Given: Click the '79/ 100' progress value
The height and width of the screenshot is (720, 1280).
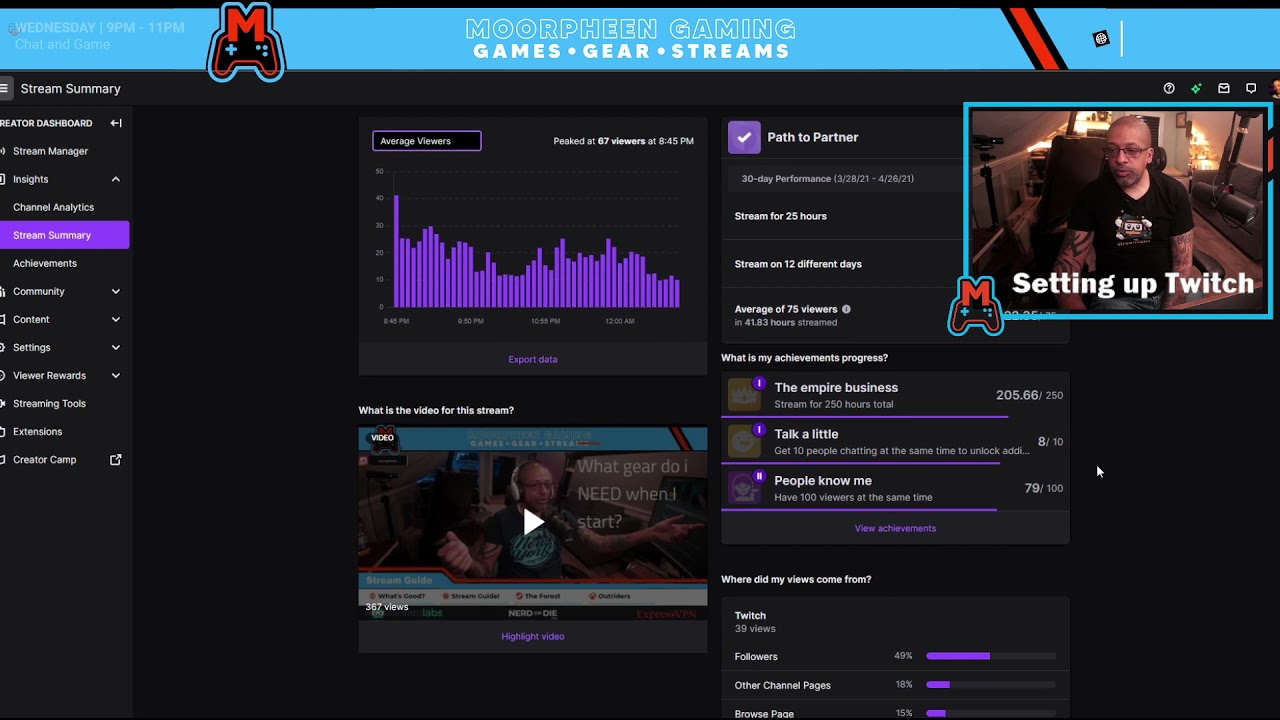Looking at the screenshot, I should [x=1044, y=488].
